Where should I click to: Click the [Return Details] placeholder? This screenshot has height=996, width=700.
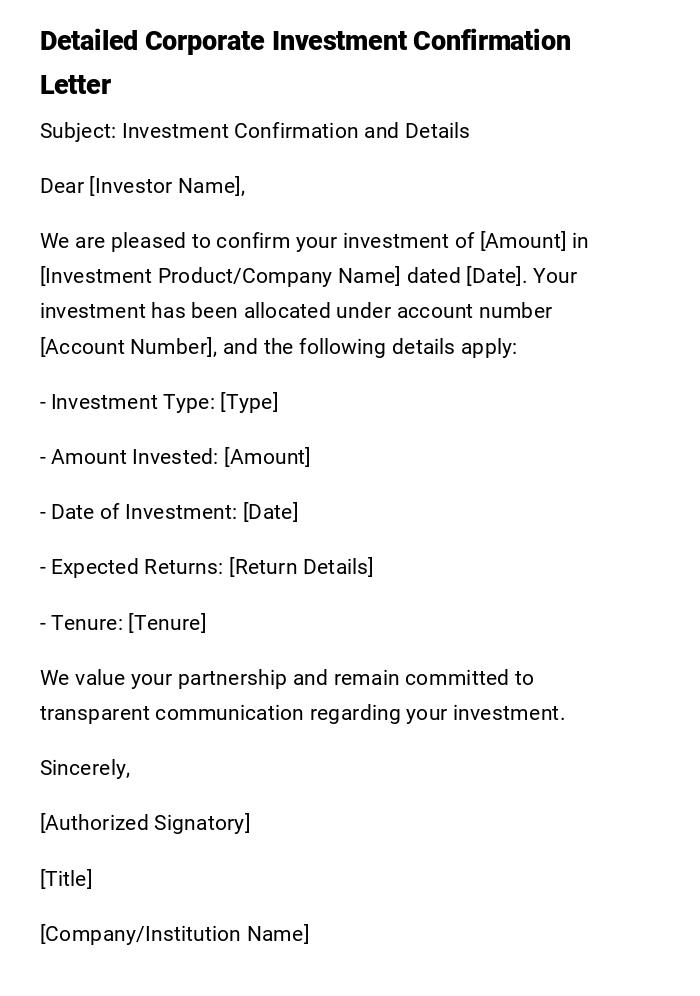tap(301, 567)
